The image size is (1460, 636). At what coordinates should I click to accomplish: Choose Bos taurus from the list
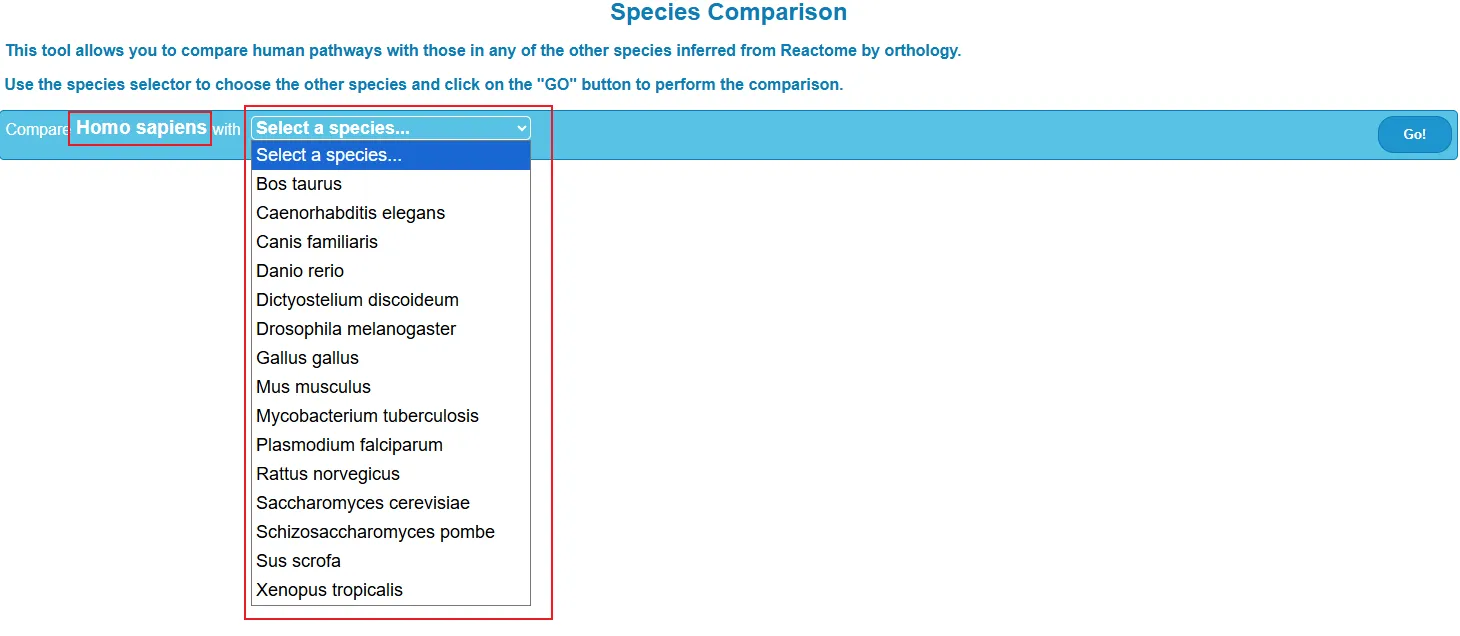pyautogui.click(x=299, y=184)
